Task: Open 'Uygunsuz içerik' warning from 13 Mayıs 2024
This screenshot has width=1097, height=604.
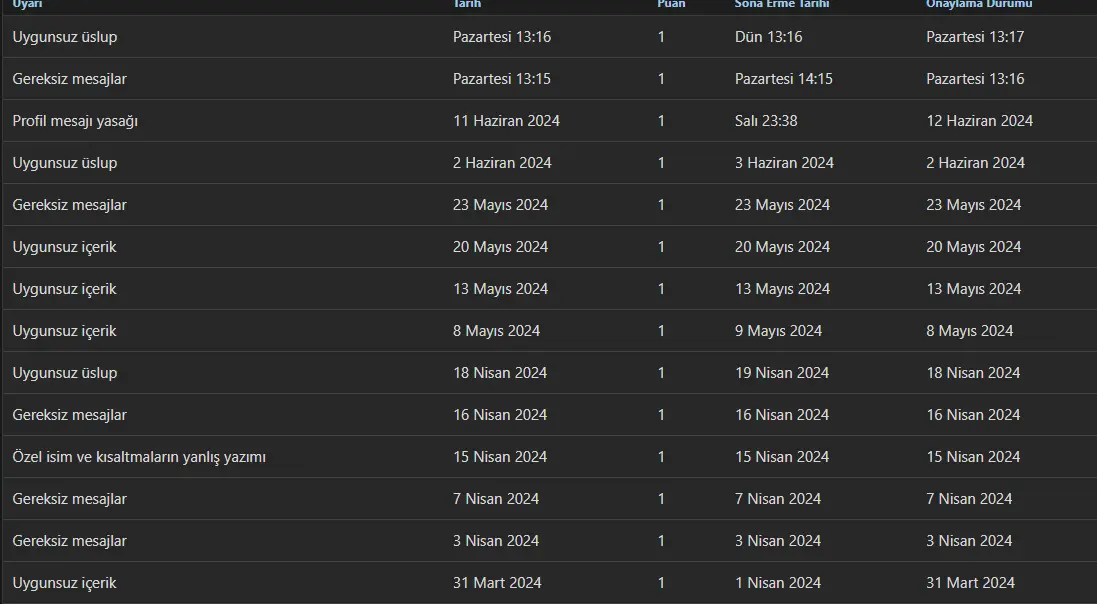Action: (x=64, y=289)
